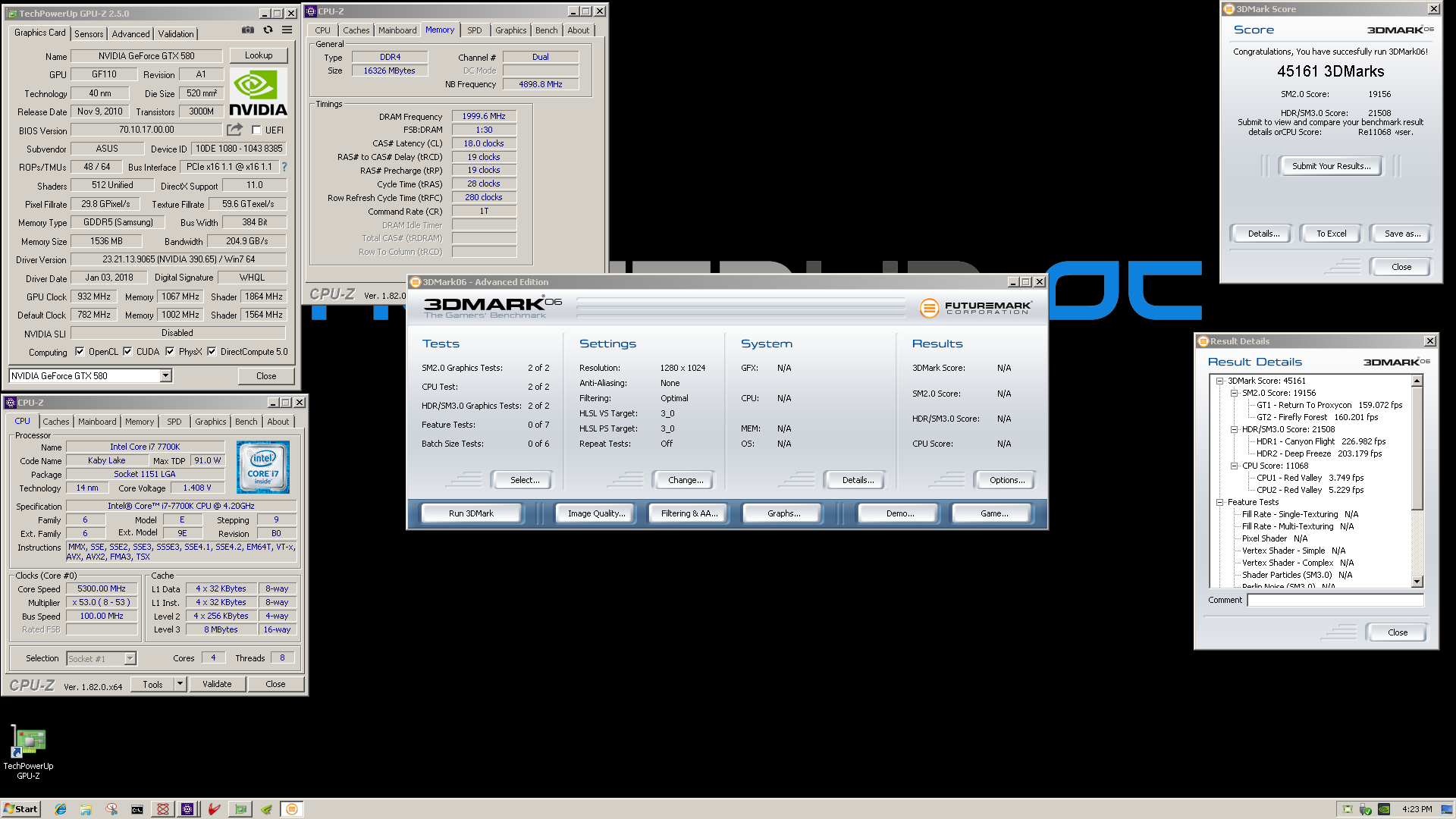Image resolution: width=1456 pixels, height=819 pixels.
Task: Select the red CPU-Z taskbar button
Action: (x=162, y=809)
